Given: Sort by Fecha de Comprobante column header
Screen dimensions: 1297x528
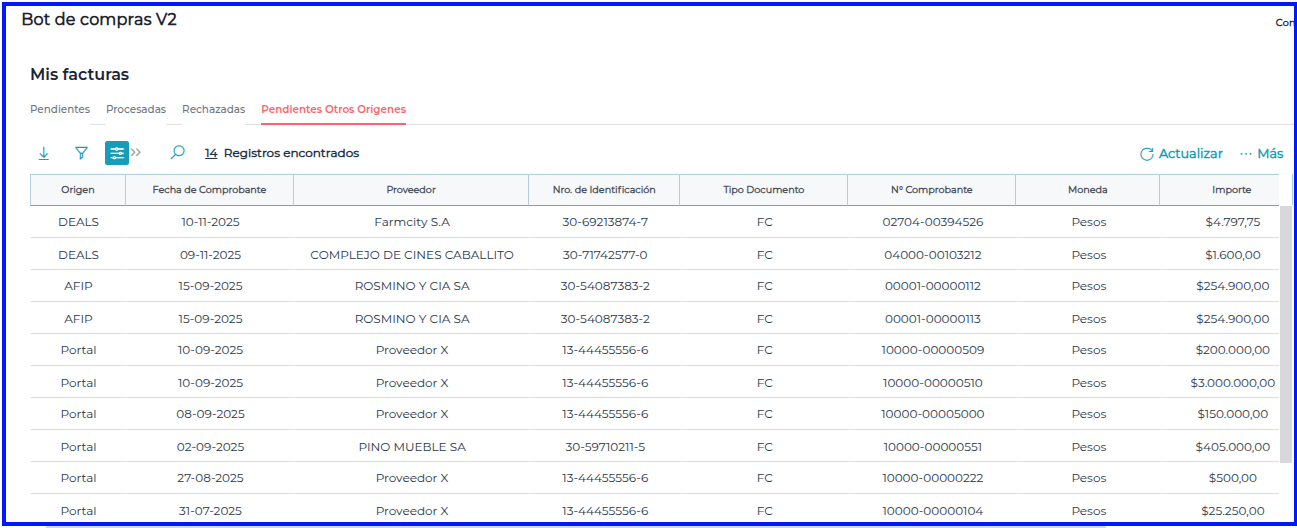Looking at the screenshot, I should click(209, 190).
